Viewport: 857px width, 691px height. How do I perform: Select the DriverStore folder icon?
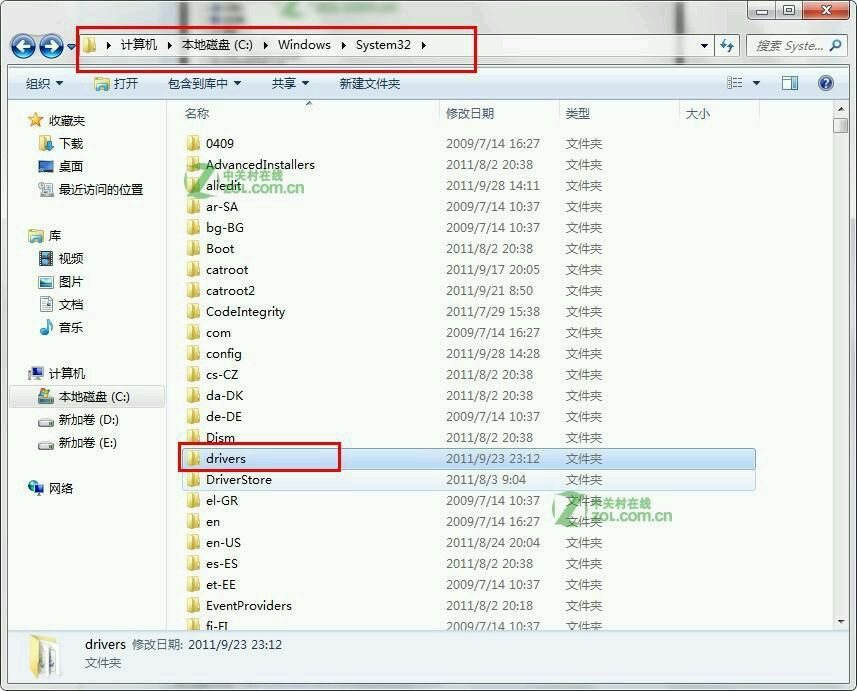pyautogui.click(x=193, y=479)
